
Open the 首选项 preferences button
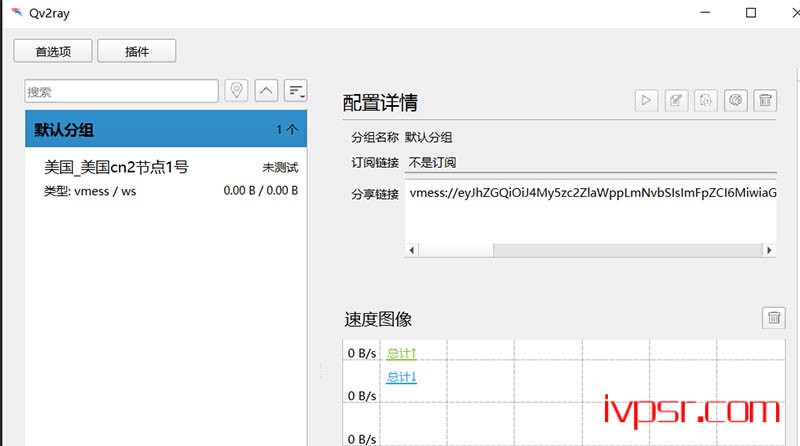coord(53,51)
